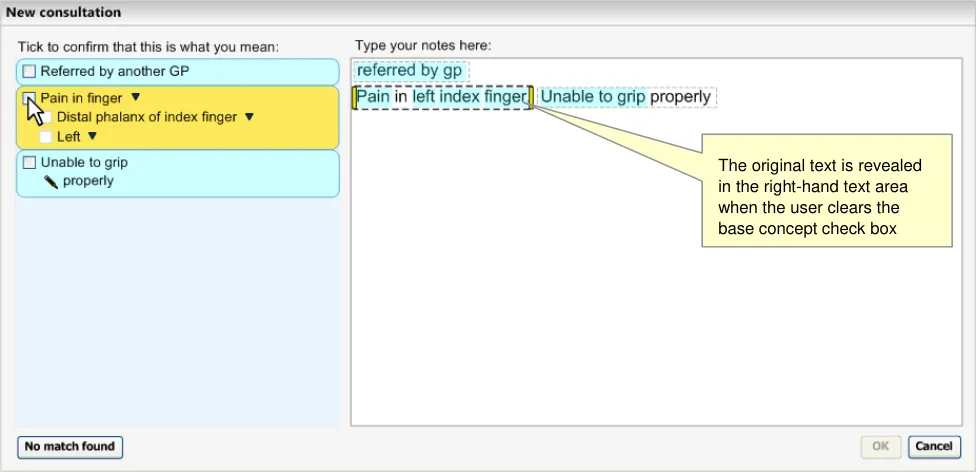This screenshot has height=472, width=976.
Task: Open the dropdown arrow beside 'Pain in finger'
Action: 136,98
